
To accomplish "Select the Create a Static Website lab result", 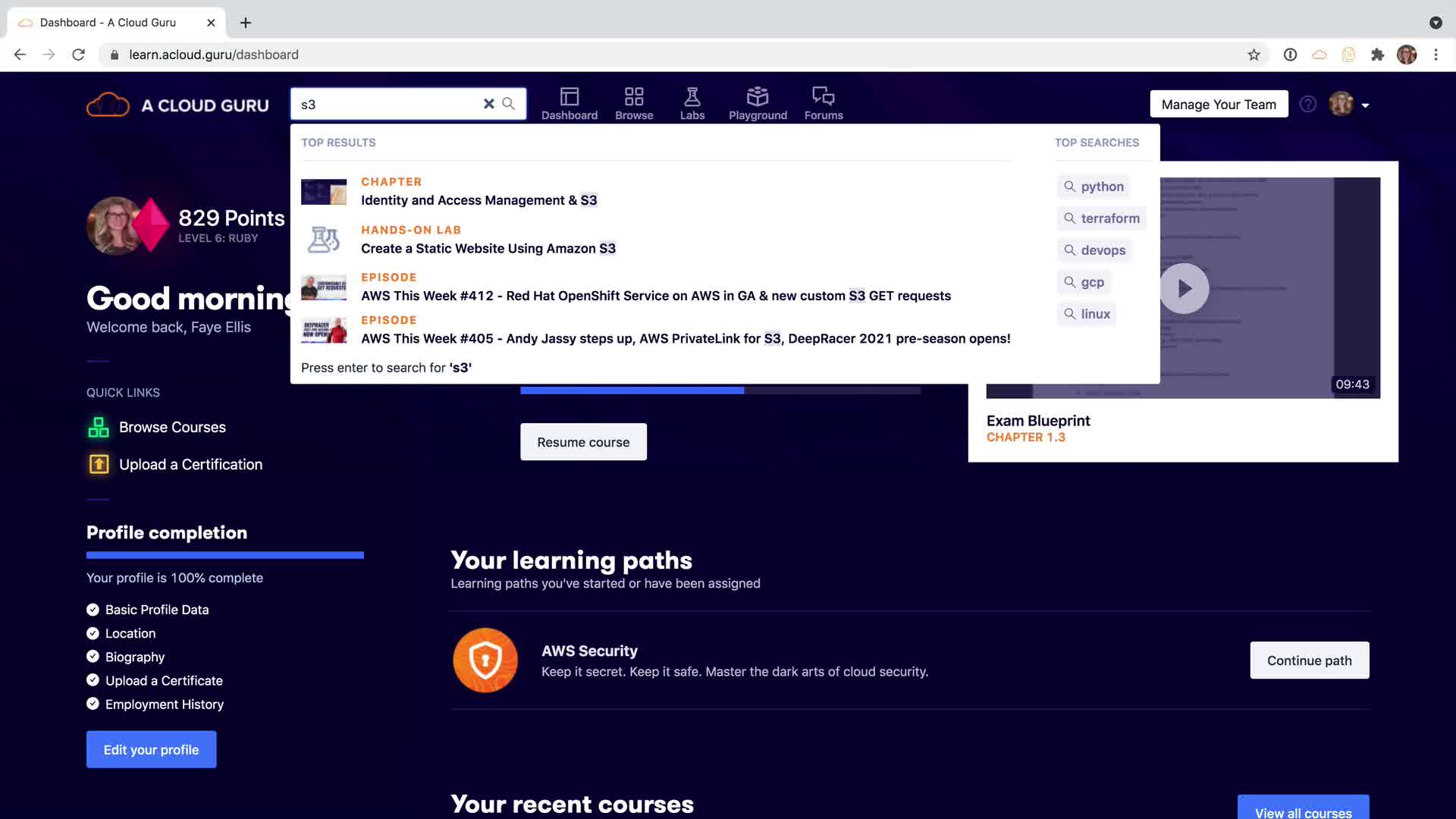I will point(488,248).
